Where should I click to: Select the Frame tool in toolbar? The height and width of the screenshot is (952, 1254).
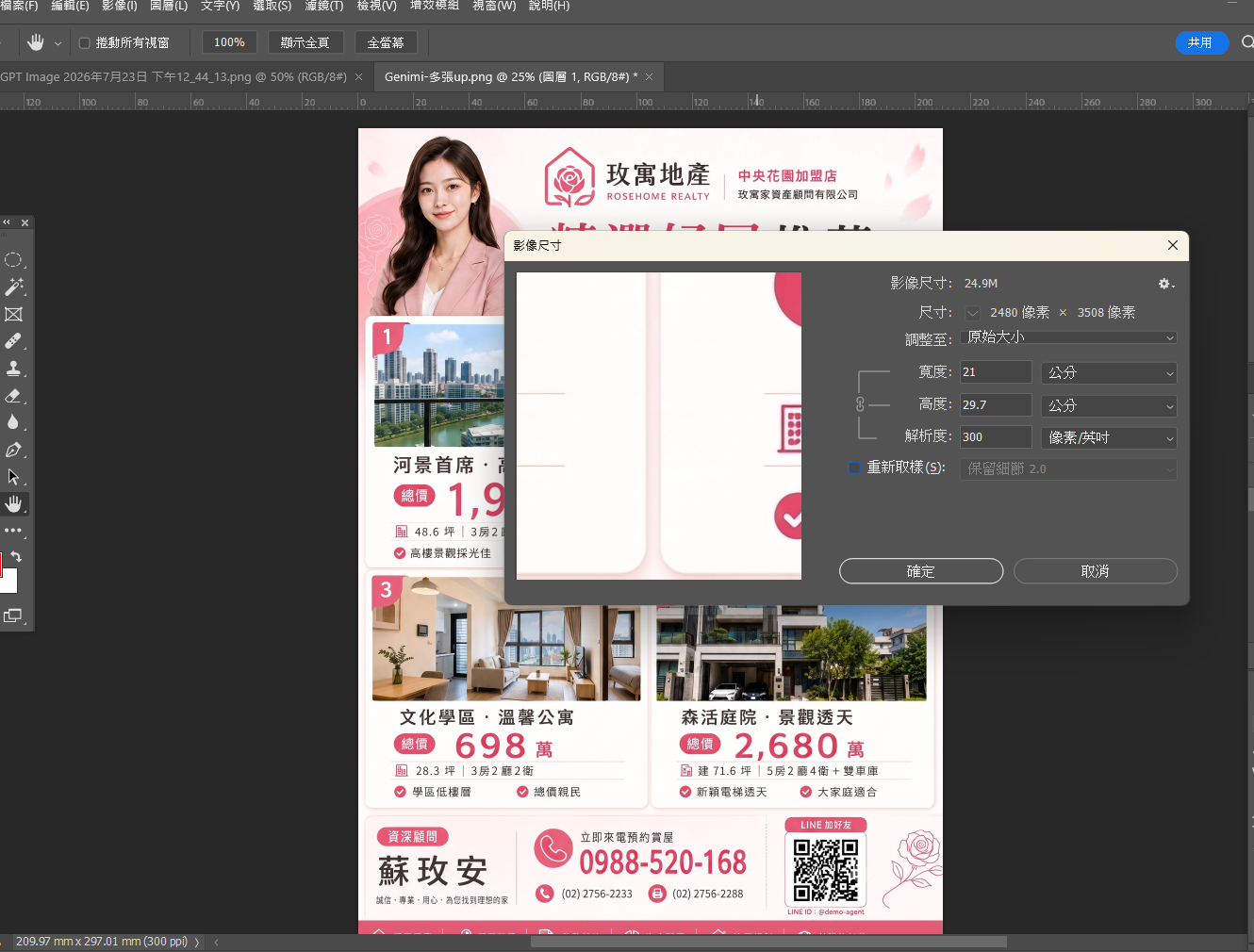click(13, 314)
